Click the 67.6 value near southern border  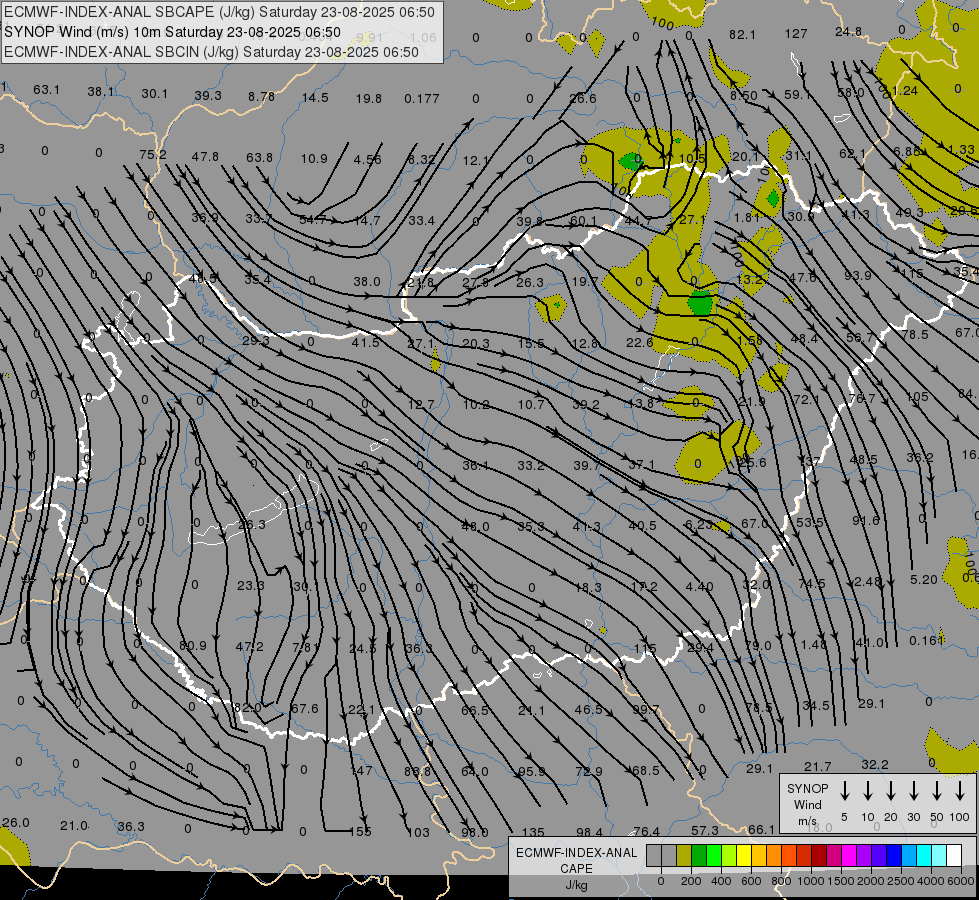(x=305, y=708)
